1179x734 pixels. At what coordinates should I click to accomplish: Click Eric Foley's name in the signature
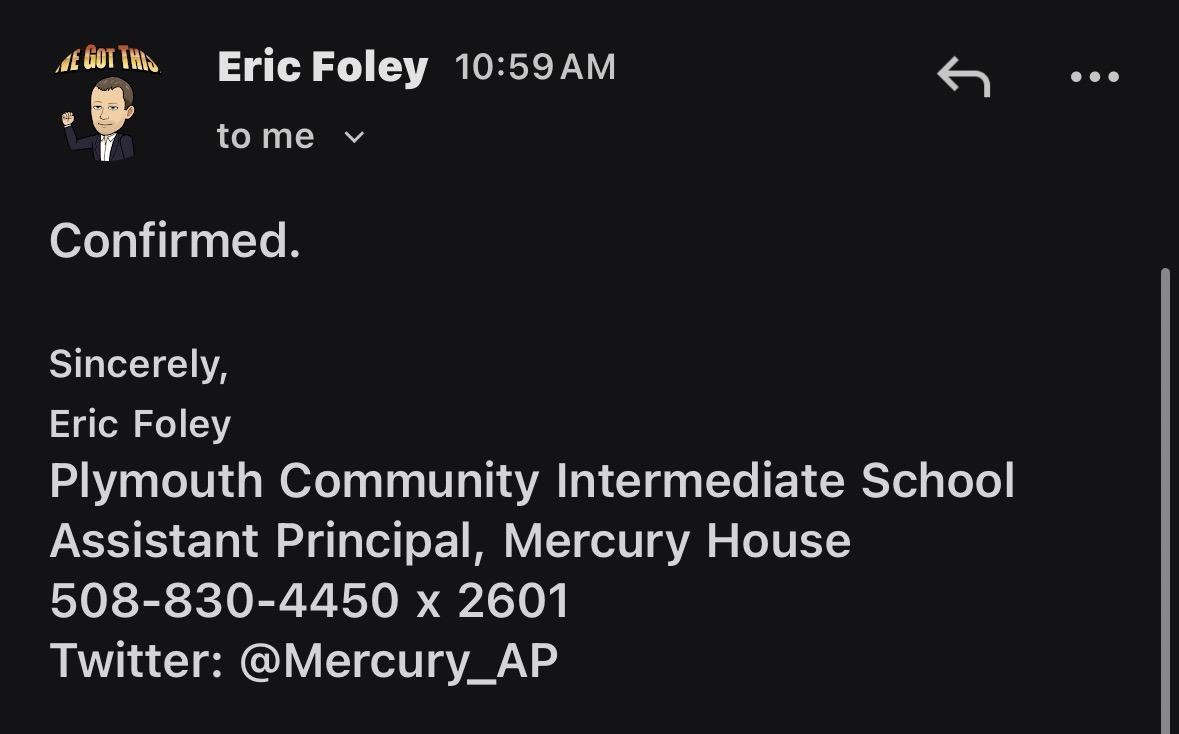click(x=140, y=424)
